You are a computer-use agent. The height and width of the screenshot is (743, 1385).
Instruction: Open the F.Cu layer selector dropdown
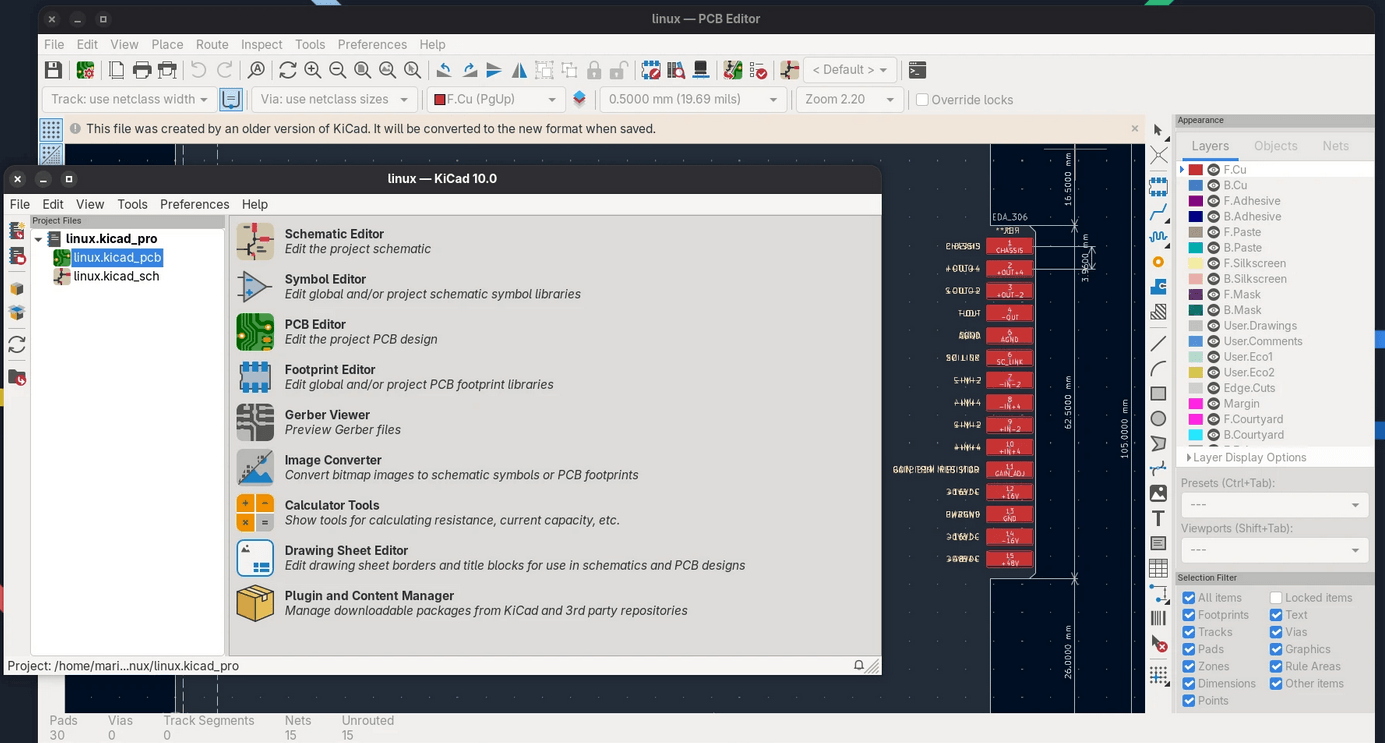coord(495,99)
